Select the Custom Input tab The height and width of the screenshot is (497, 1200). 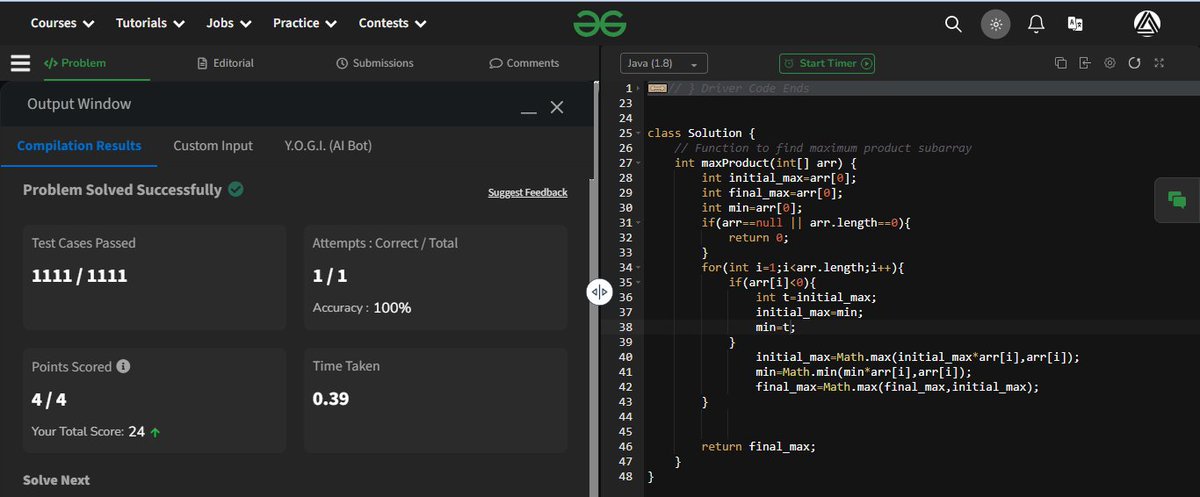pos(213,146)
